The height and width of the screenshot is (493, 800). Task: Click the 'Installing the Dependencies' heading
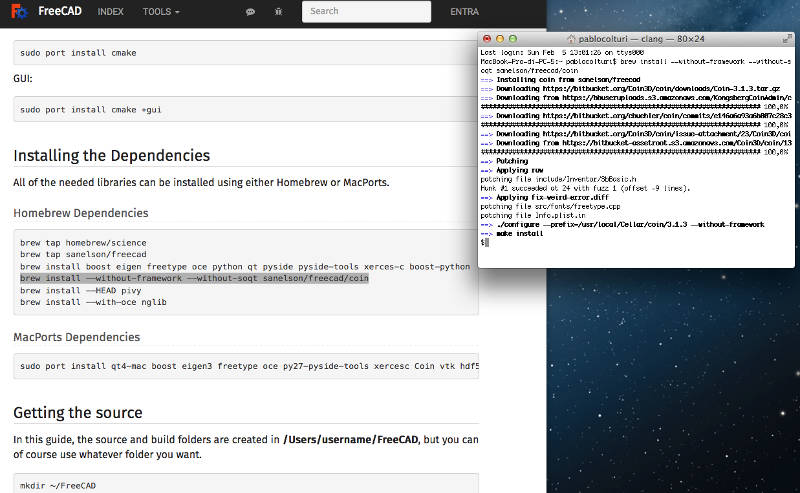pos(112,155)
